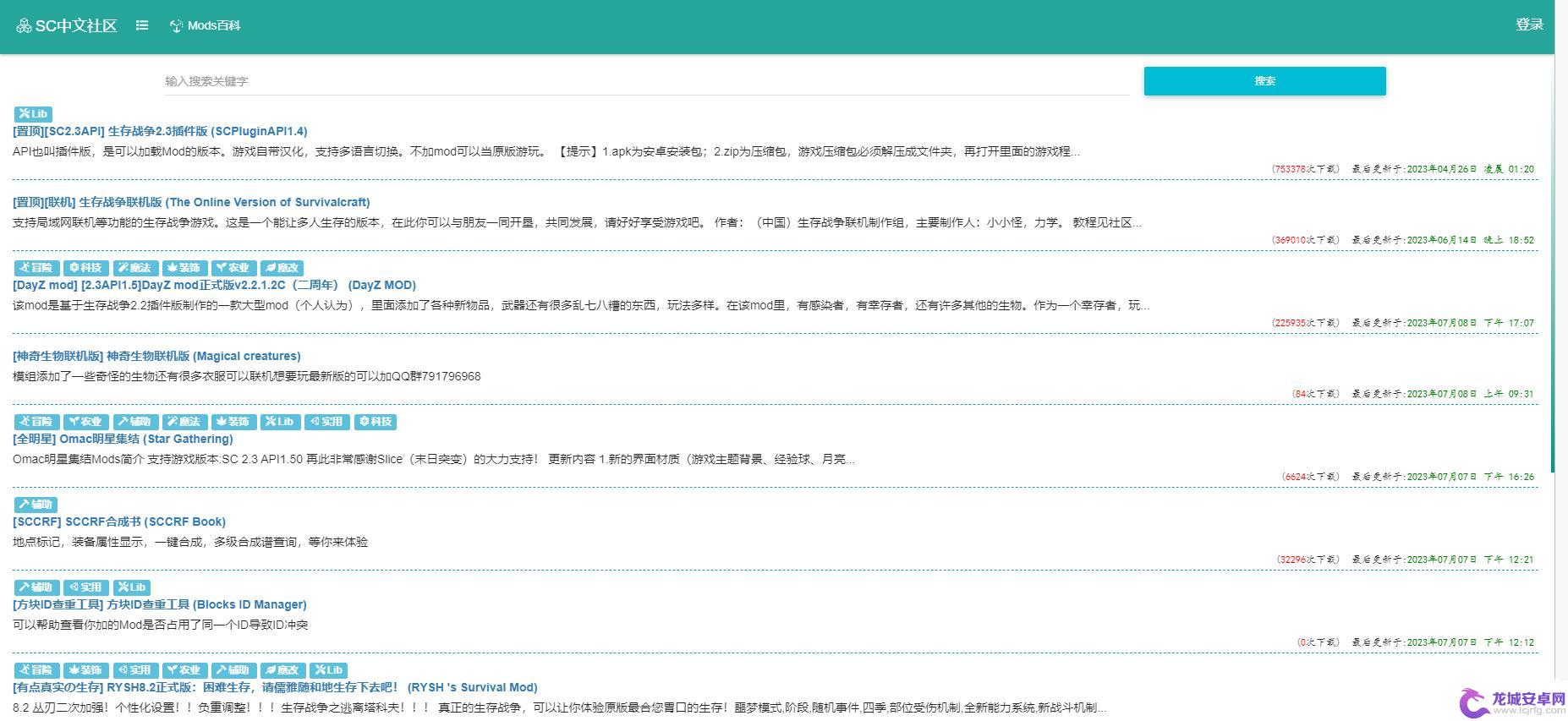Click 装饰 tag on DayZ MOD entry
The height and width of the screenshot is (721, 1568).
184,268
